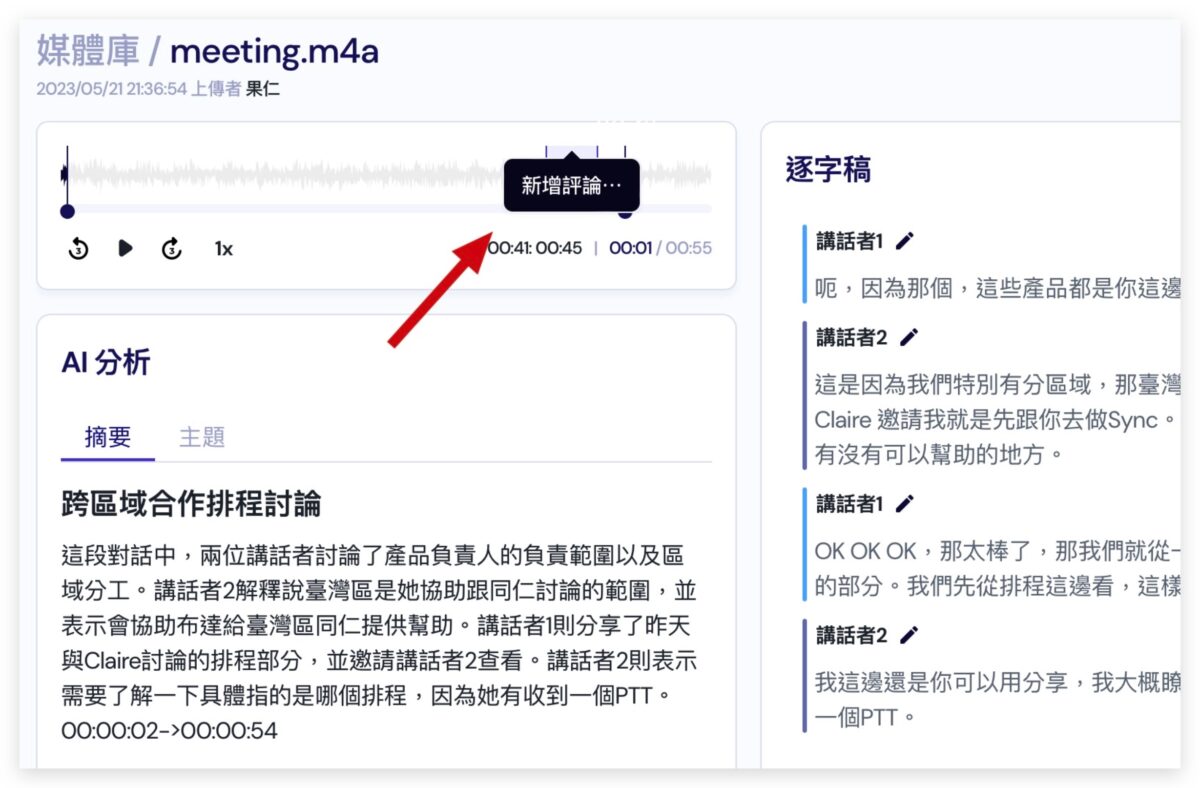Click the 00:00:02->00:00:54 timestamp

tap(169, 731)
